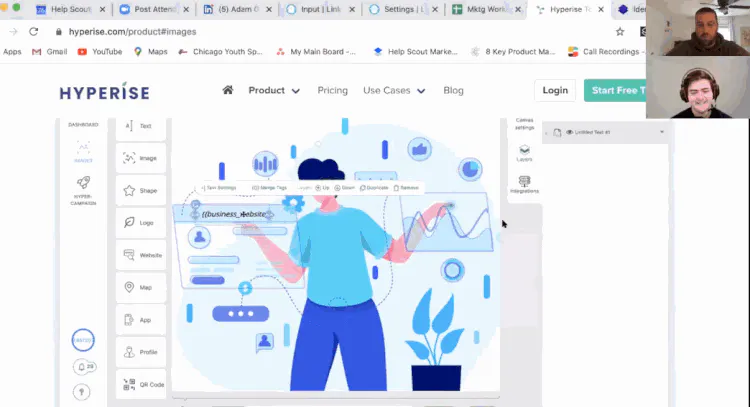Open the Apps bookmark
Image resolution: width=750 pixels, height=407 pixels.
pyautogui.click(x=12, y=52)
